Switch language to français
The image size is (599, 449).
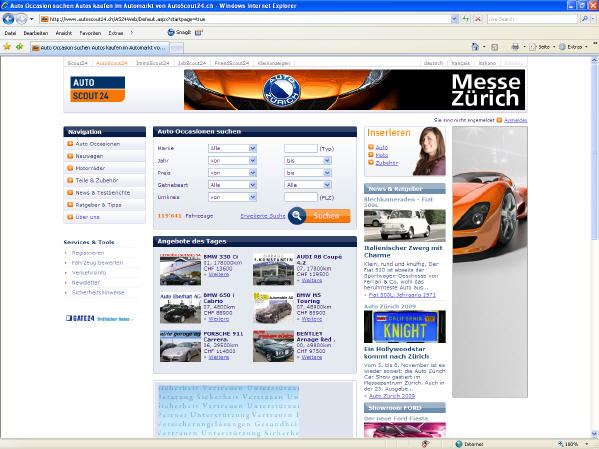click(460, 63)
